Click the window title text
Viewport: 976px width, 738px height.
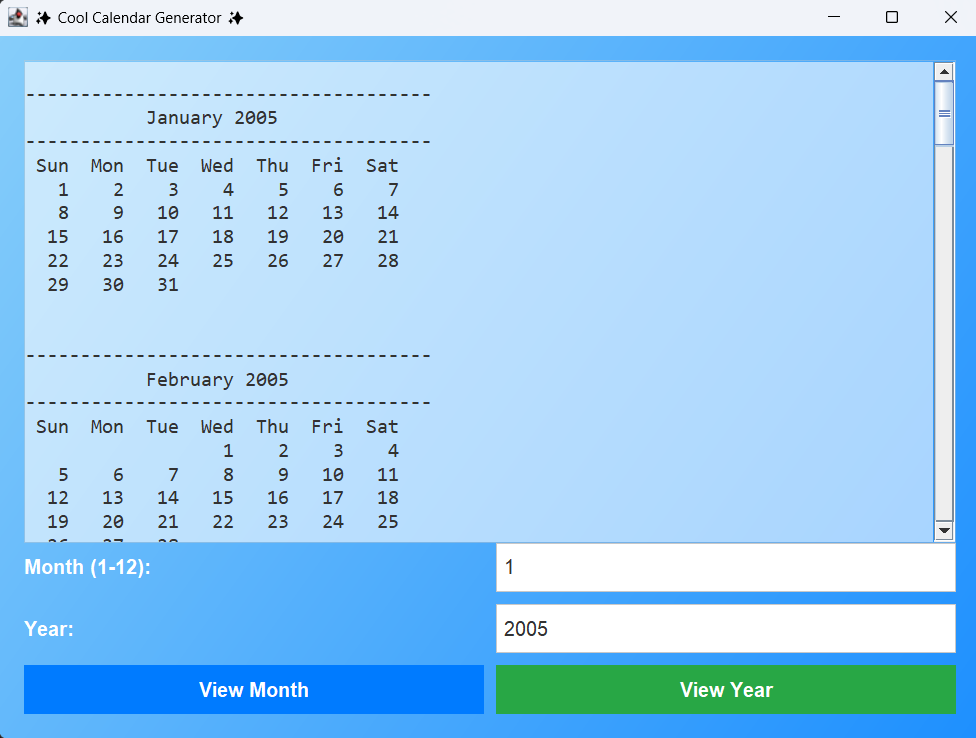click(139, 17)
